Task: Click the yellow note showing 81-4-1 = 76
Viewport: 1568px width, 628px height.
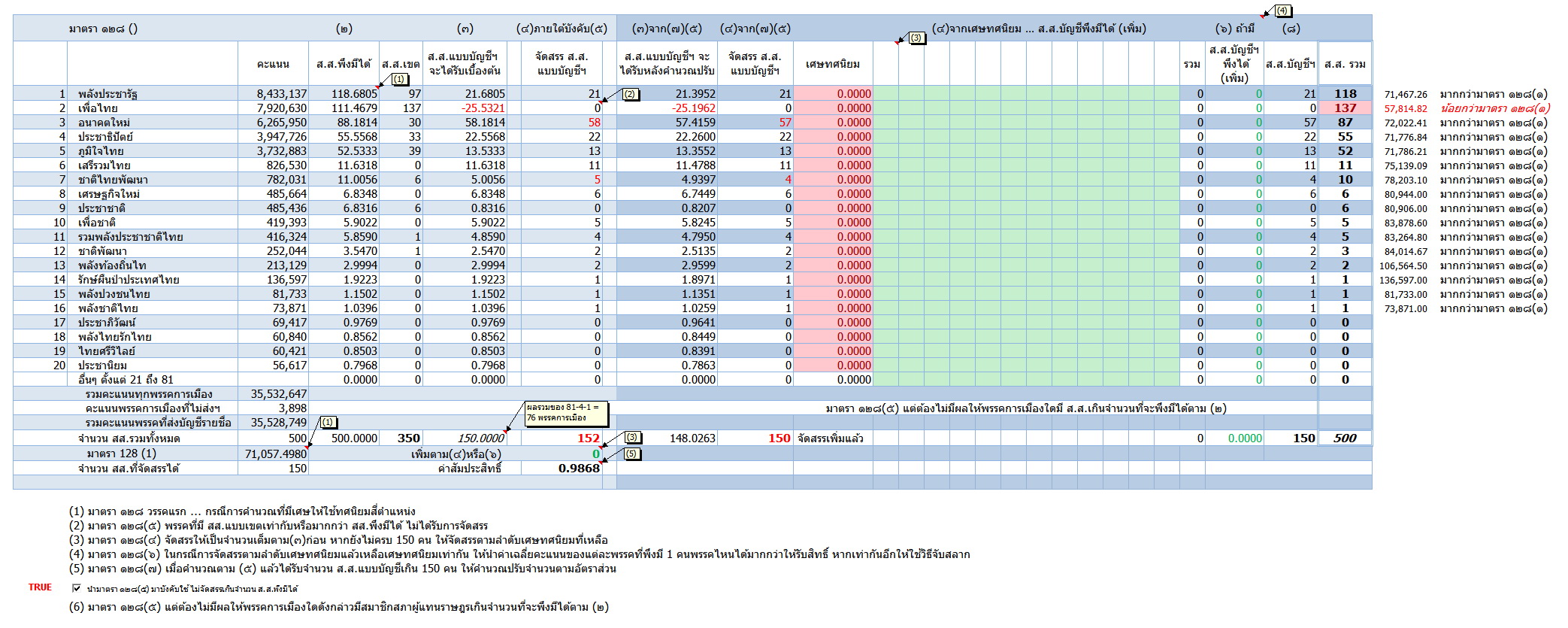Action: pyautogui.click(x=565, y=412)
